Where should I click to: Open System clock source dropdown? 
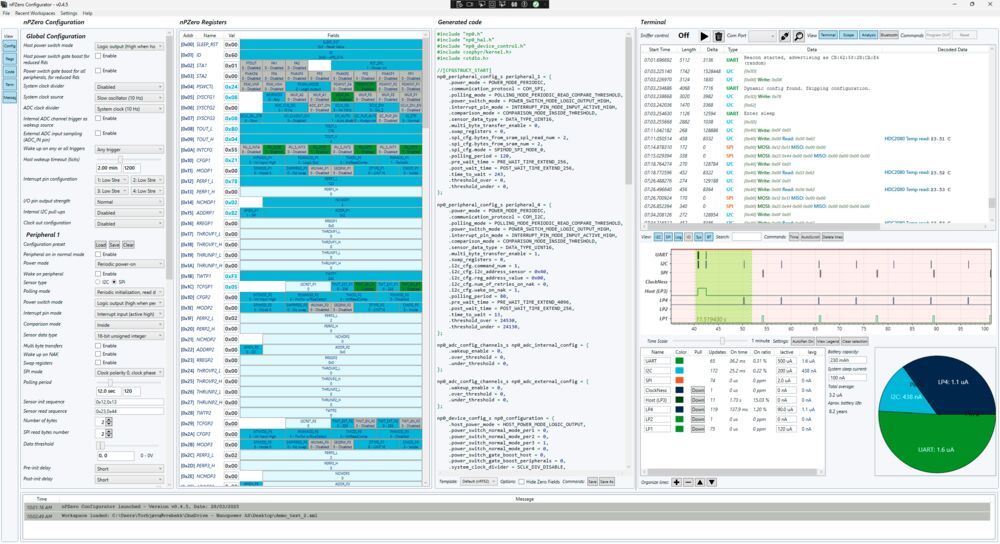129,98
